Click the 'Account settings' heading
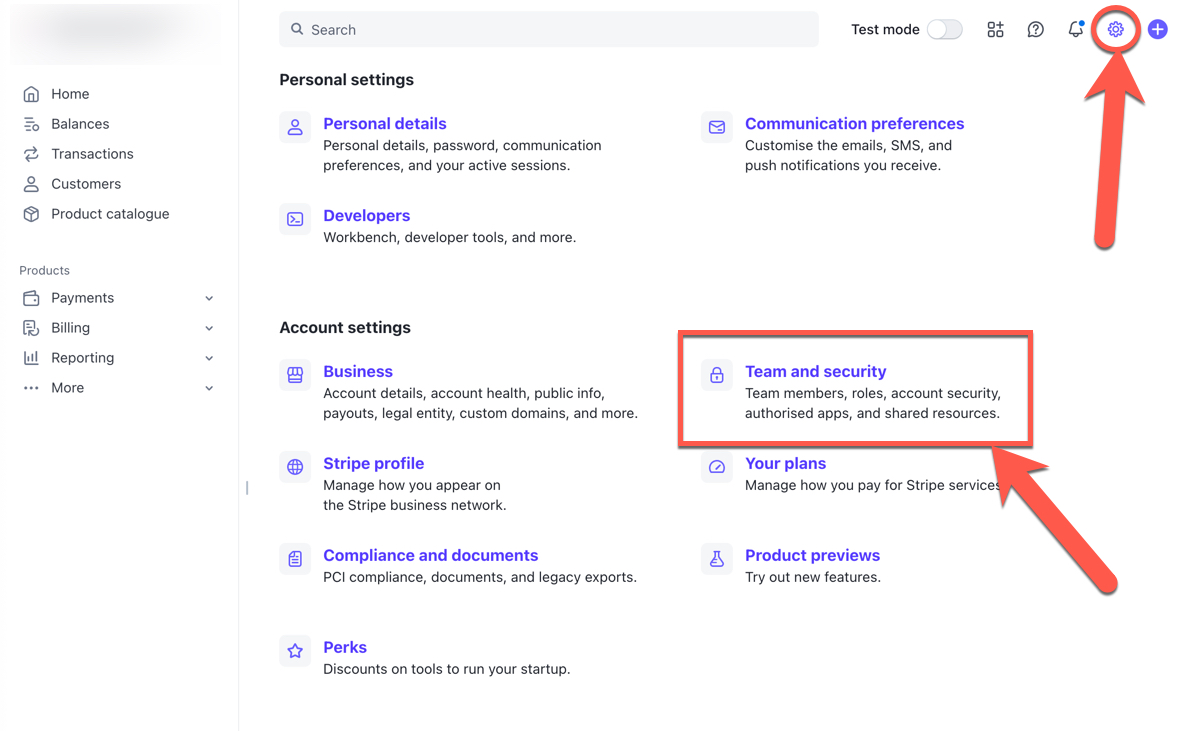The width and height of the screenshot is (1188, 731). 345,328
